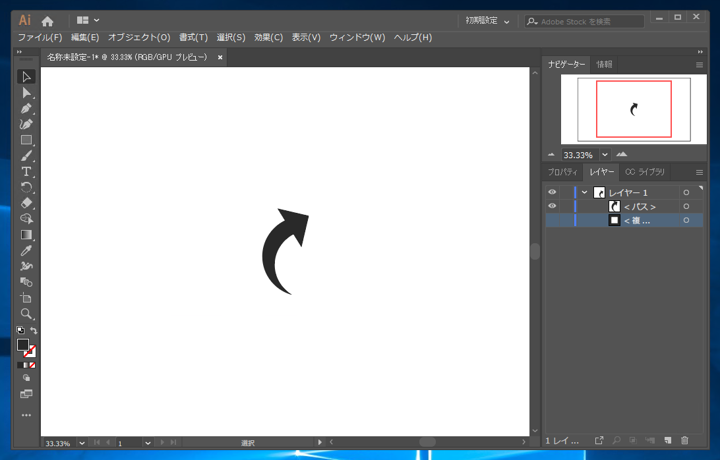
Task: Select the Pen tool
Action: [26, 108]
